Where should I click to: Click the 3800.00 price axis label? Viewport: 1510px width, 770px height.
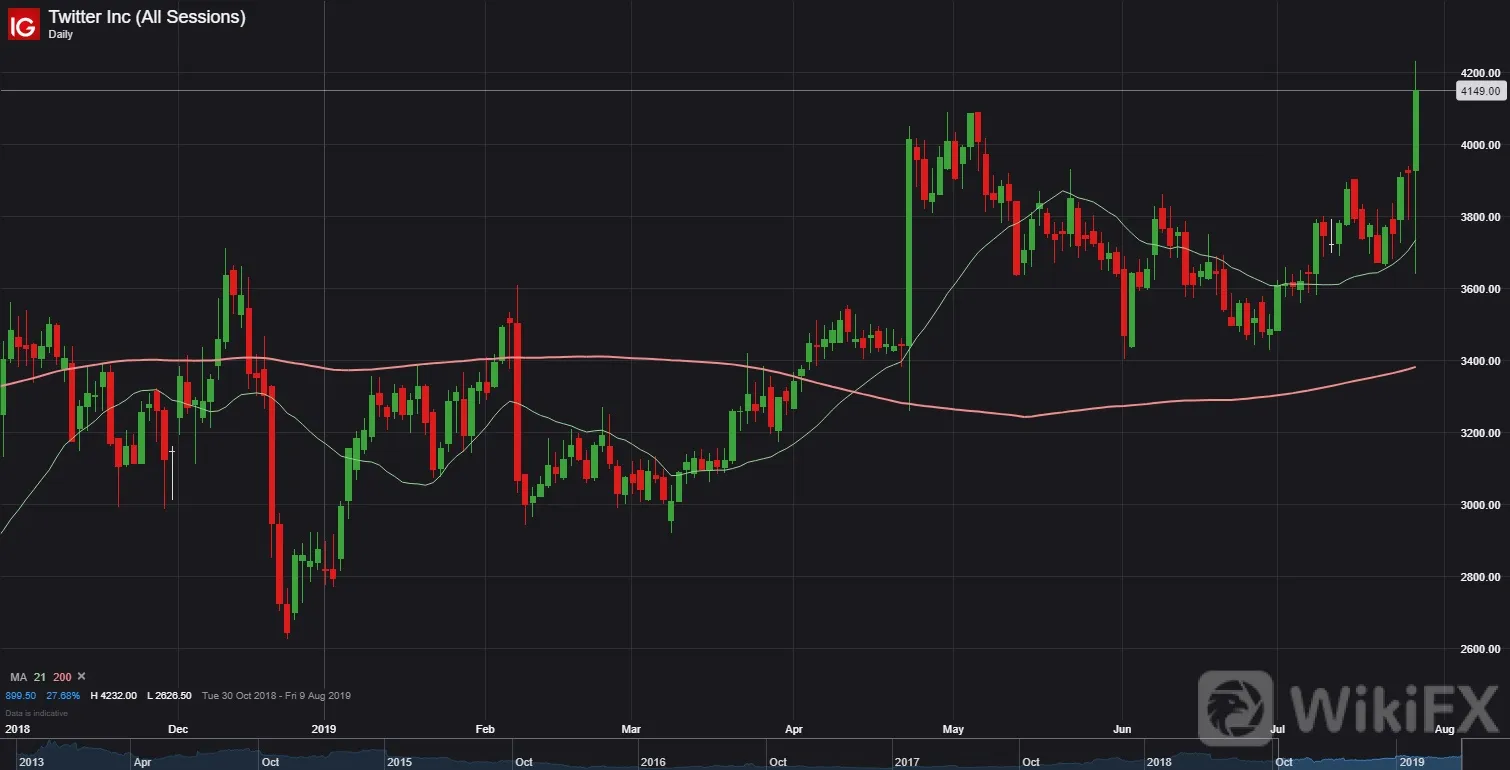(x=1480, y=217)
